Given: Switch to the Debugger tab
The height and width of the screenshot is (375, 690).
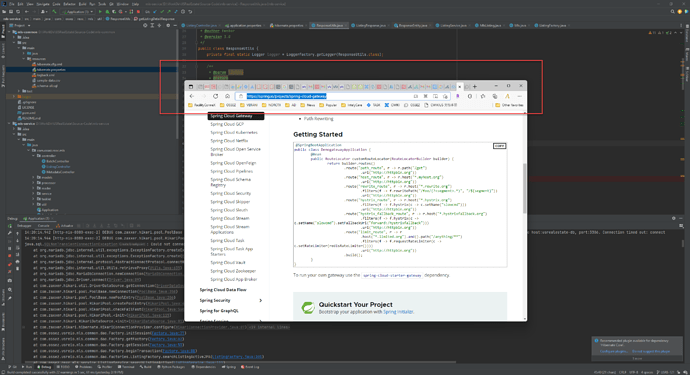Looking at the screenshot, I should pos(24,226).
